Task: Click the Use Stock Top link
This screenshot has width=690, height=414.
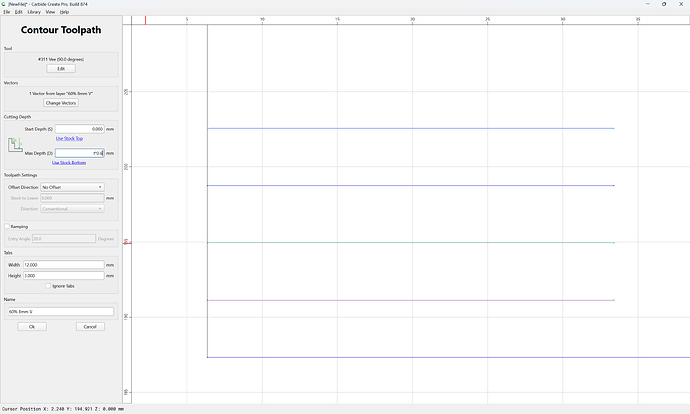Action: pyautogui.click(x=69, y=139)
